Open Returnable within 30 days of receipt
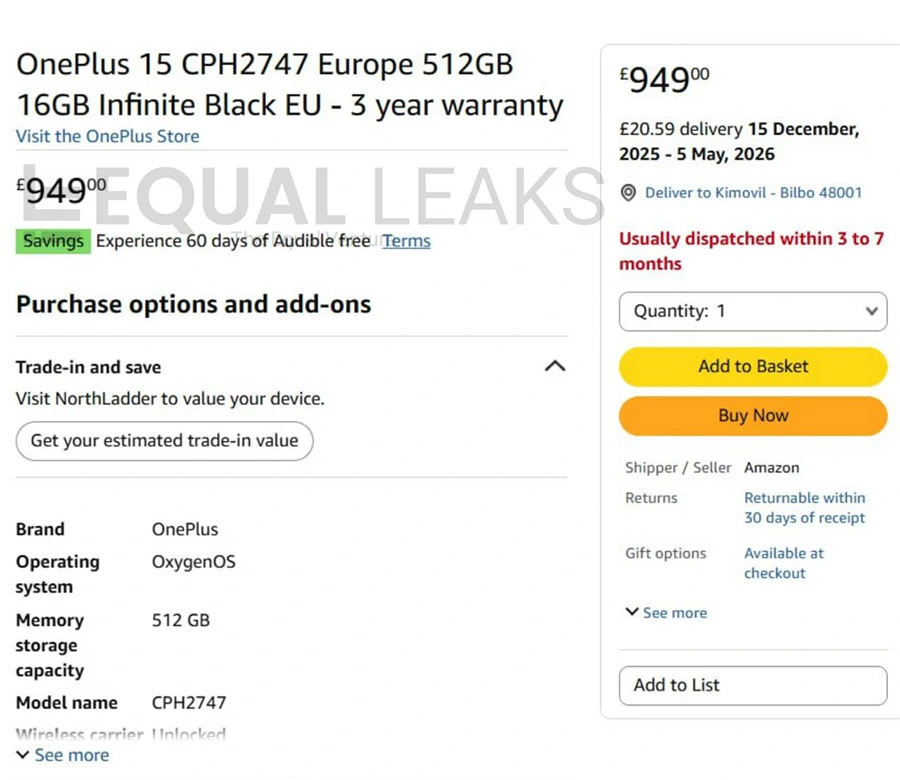Image resolution: width=900 pixels, height=780 pixels. 804,507
